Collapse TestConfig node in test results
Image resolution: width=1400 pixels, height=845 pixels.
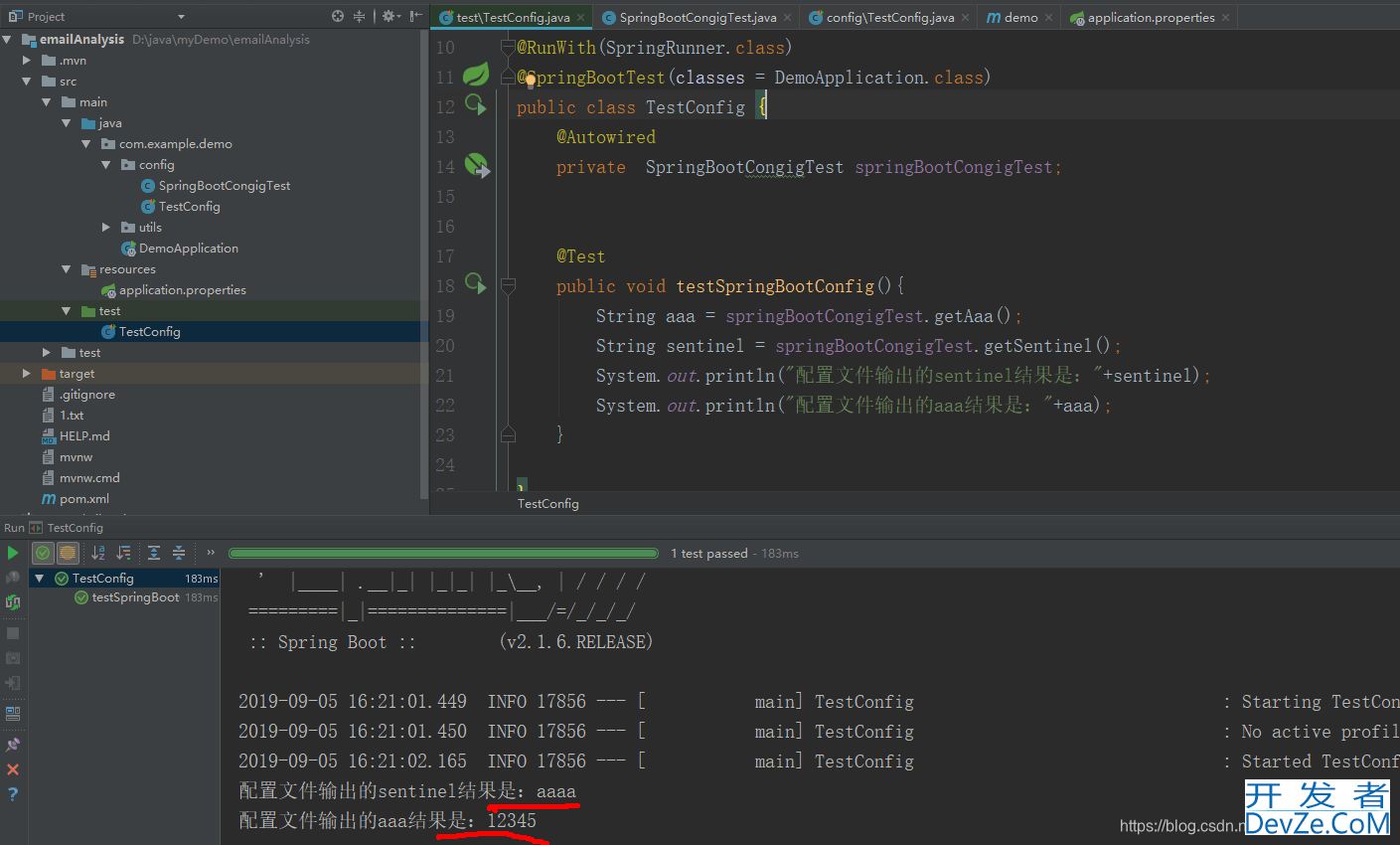coord(40,579)
